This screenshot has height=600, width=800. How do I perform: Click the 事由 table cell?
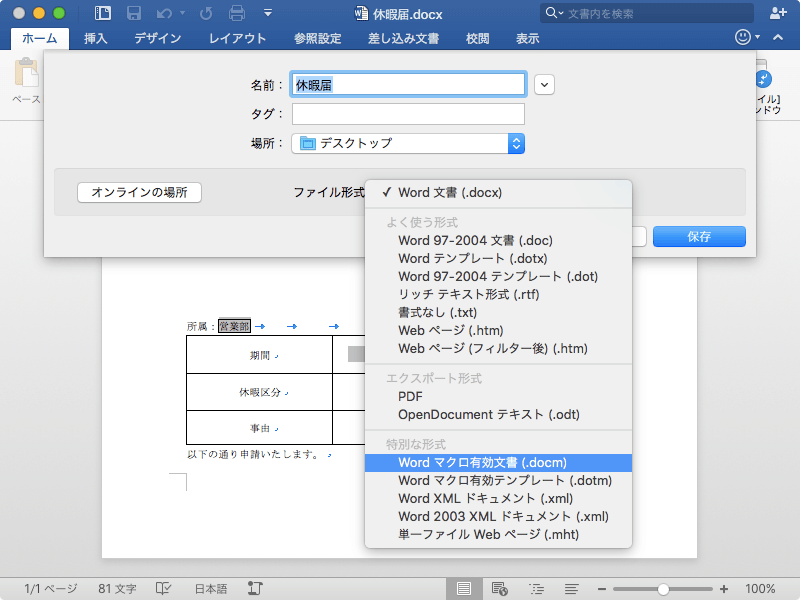pos(260,428)
